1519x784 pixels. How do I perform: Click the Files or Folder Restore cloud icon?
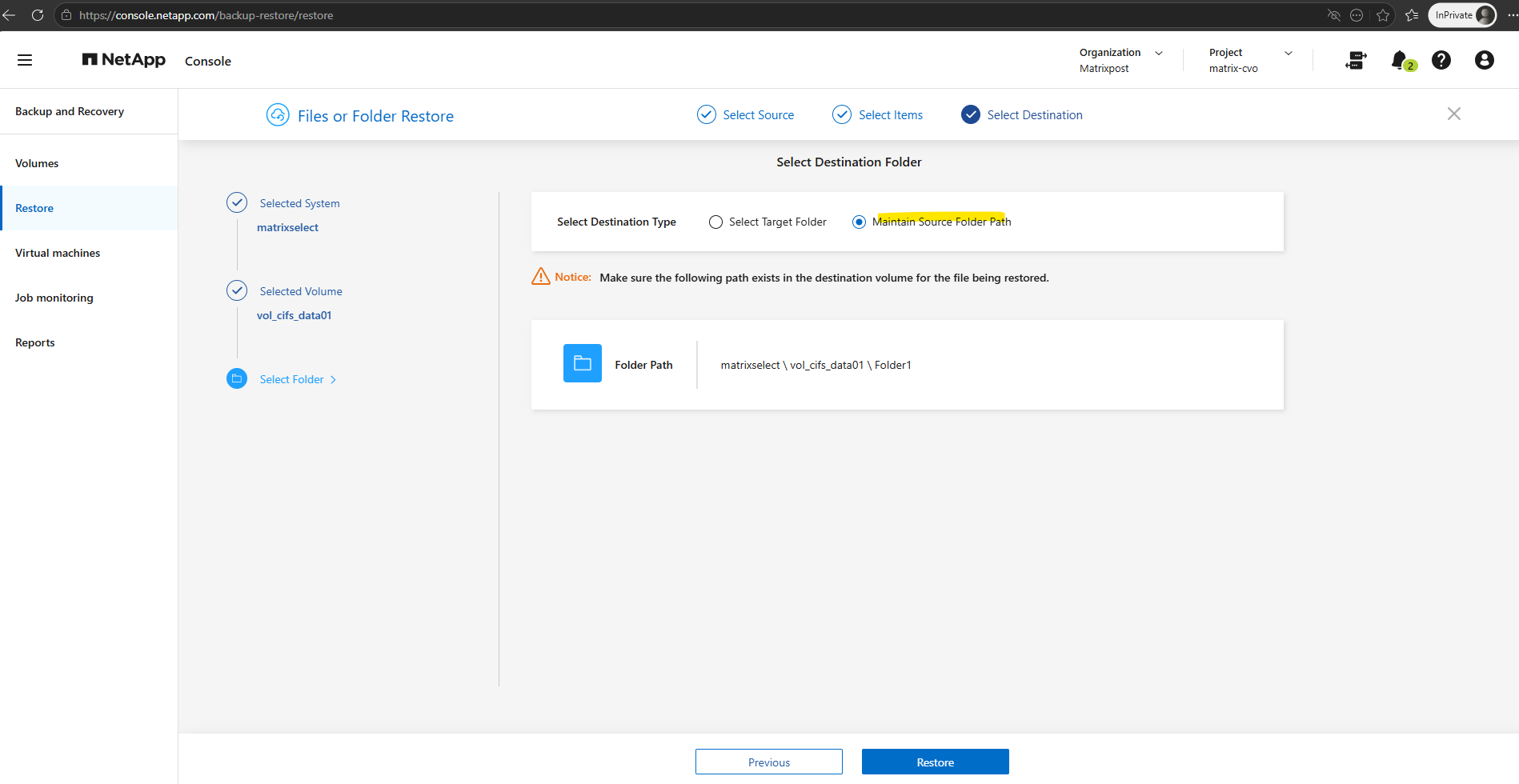[278, 115]
